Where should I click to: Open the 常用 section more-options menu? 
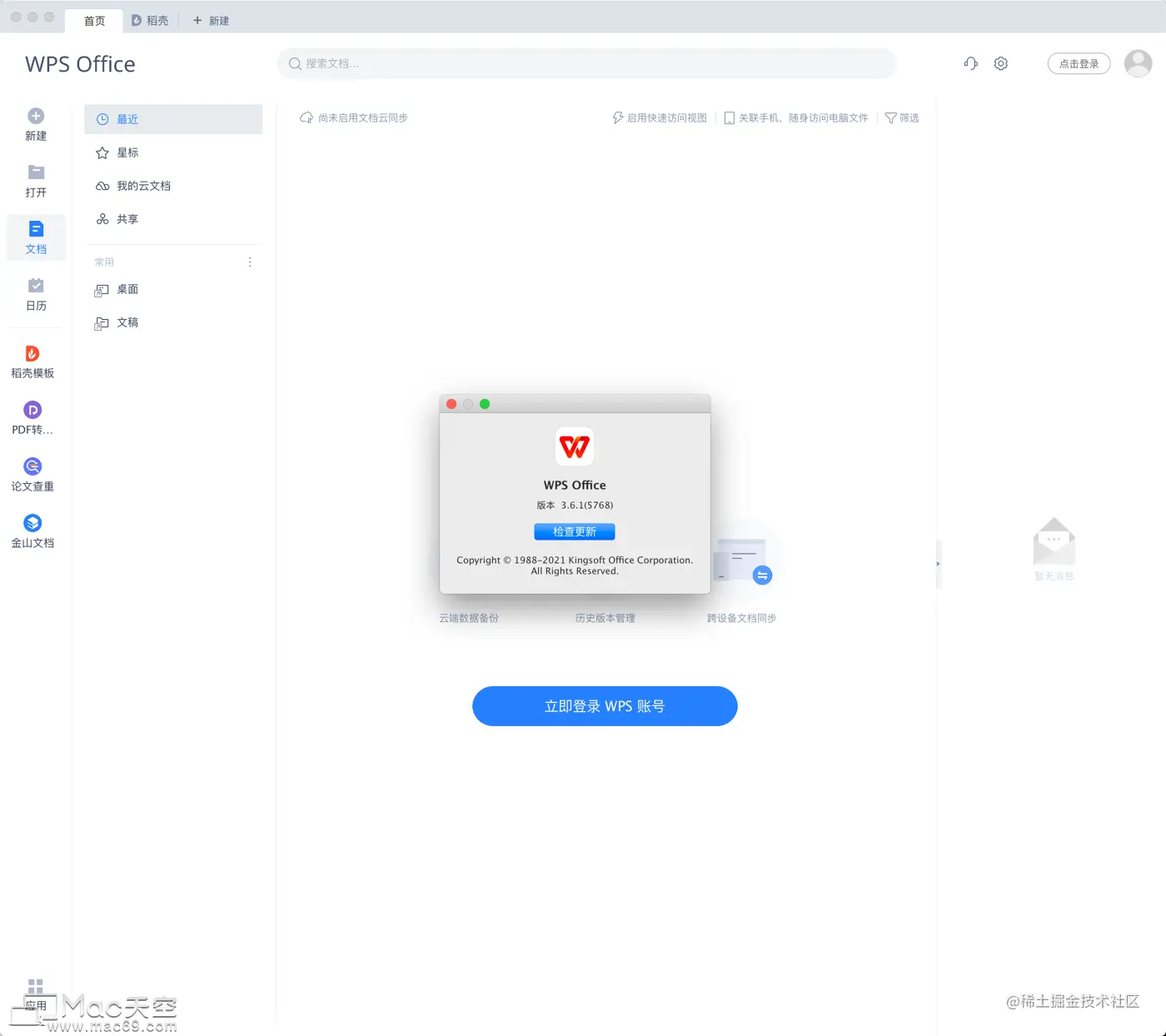[x=250, y=262]
